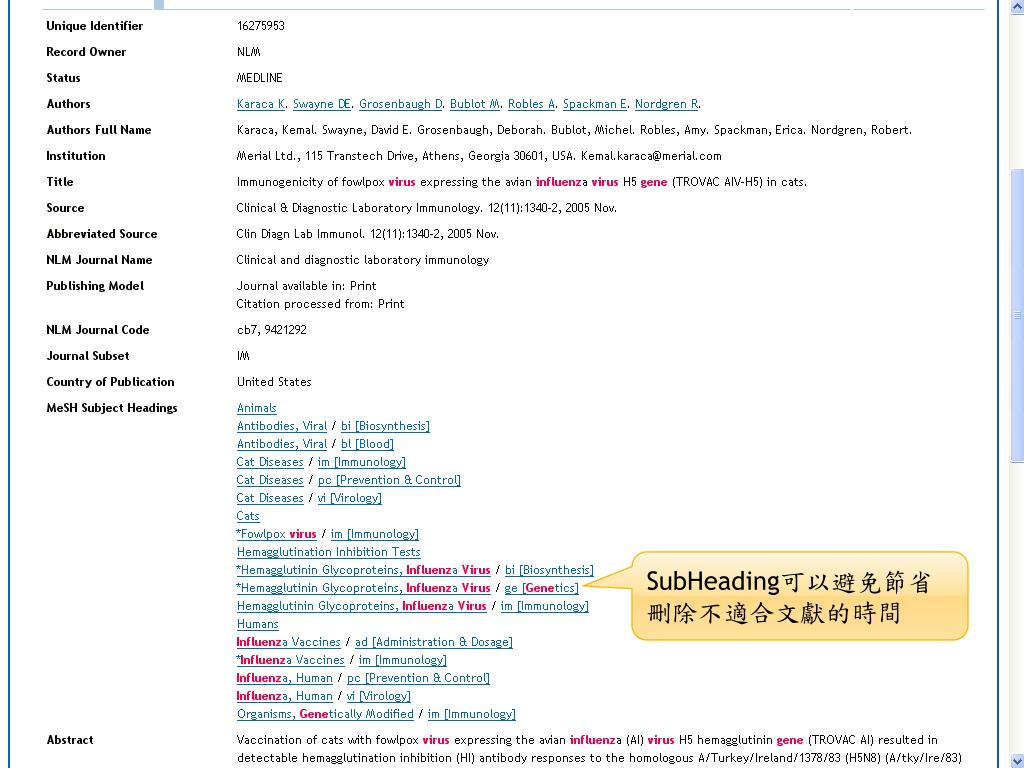Open Cat Diseases heading beside Immunology
The width and height of the screenshot is (1024, 768).
tap(270, 462)
